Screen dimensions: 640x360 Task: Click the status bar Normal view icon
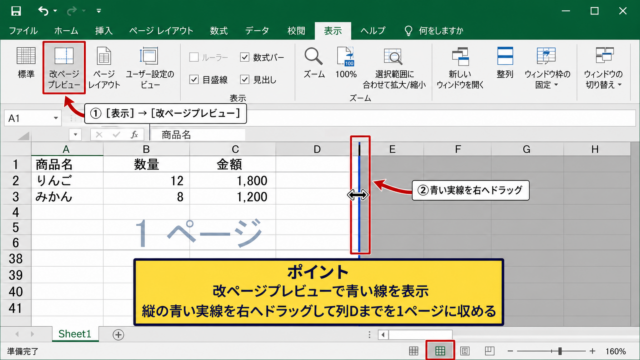[x=413, y=351]
